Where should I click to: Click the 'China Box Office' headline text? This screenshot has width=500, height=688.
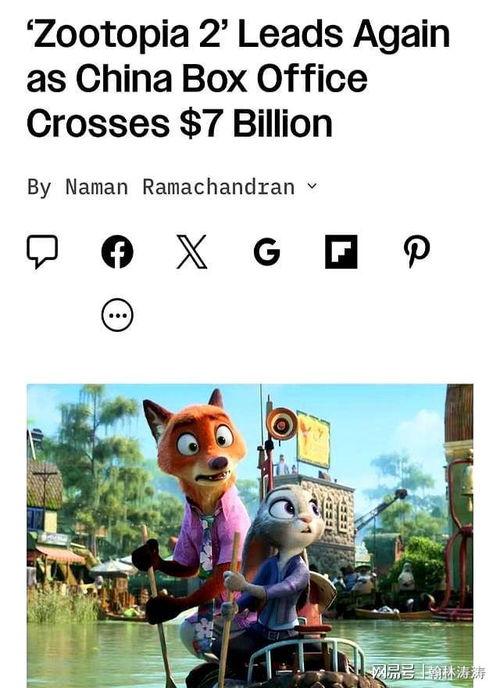tap(221, 79)
